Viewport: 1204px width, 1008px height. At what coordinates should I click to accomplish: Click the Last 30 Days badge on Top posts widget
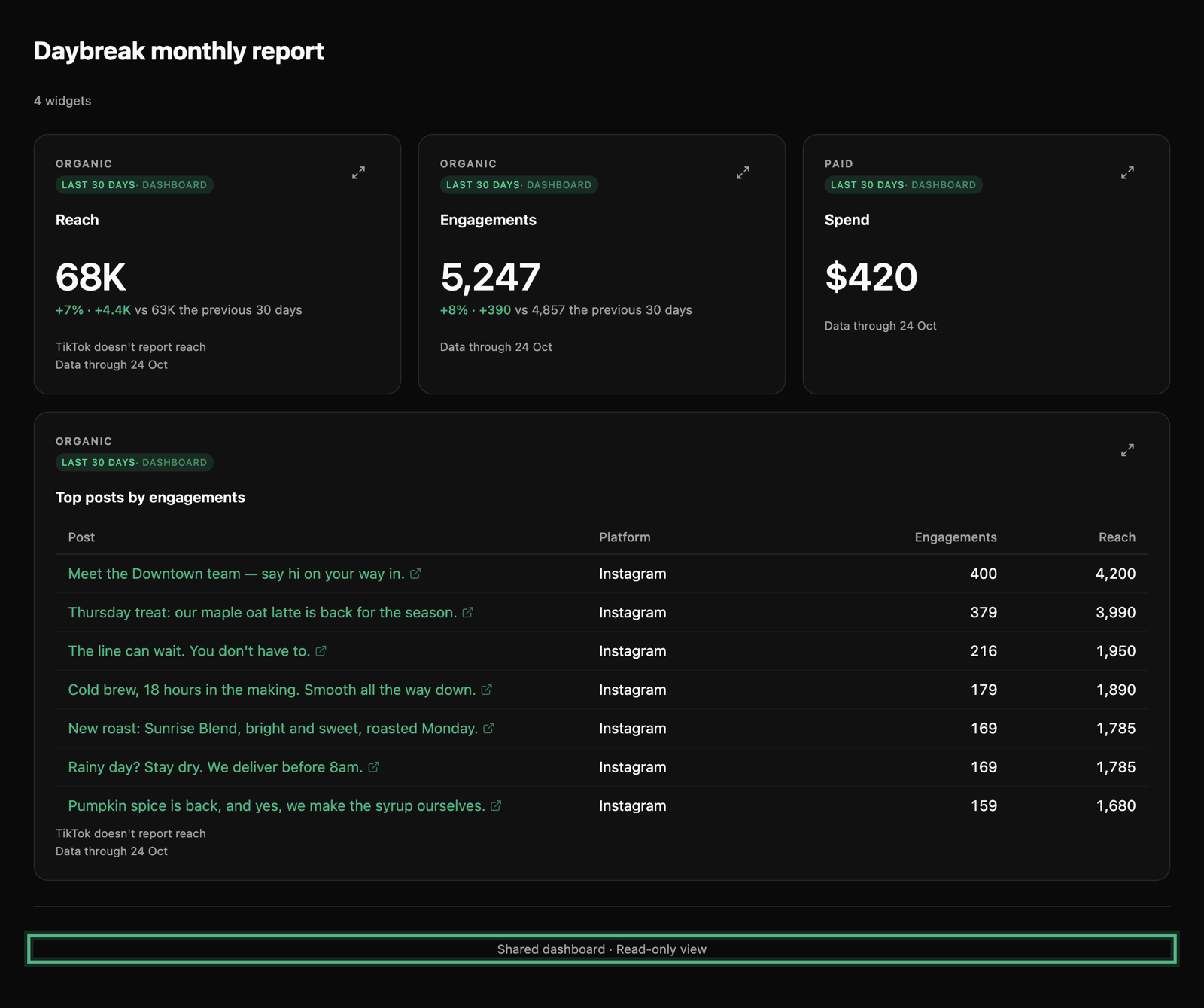click(135, 463)
